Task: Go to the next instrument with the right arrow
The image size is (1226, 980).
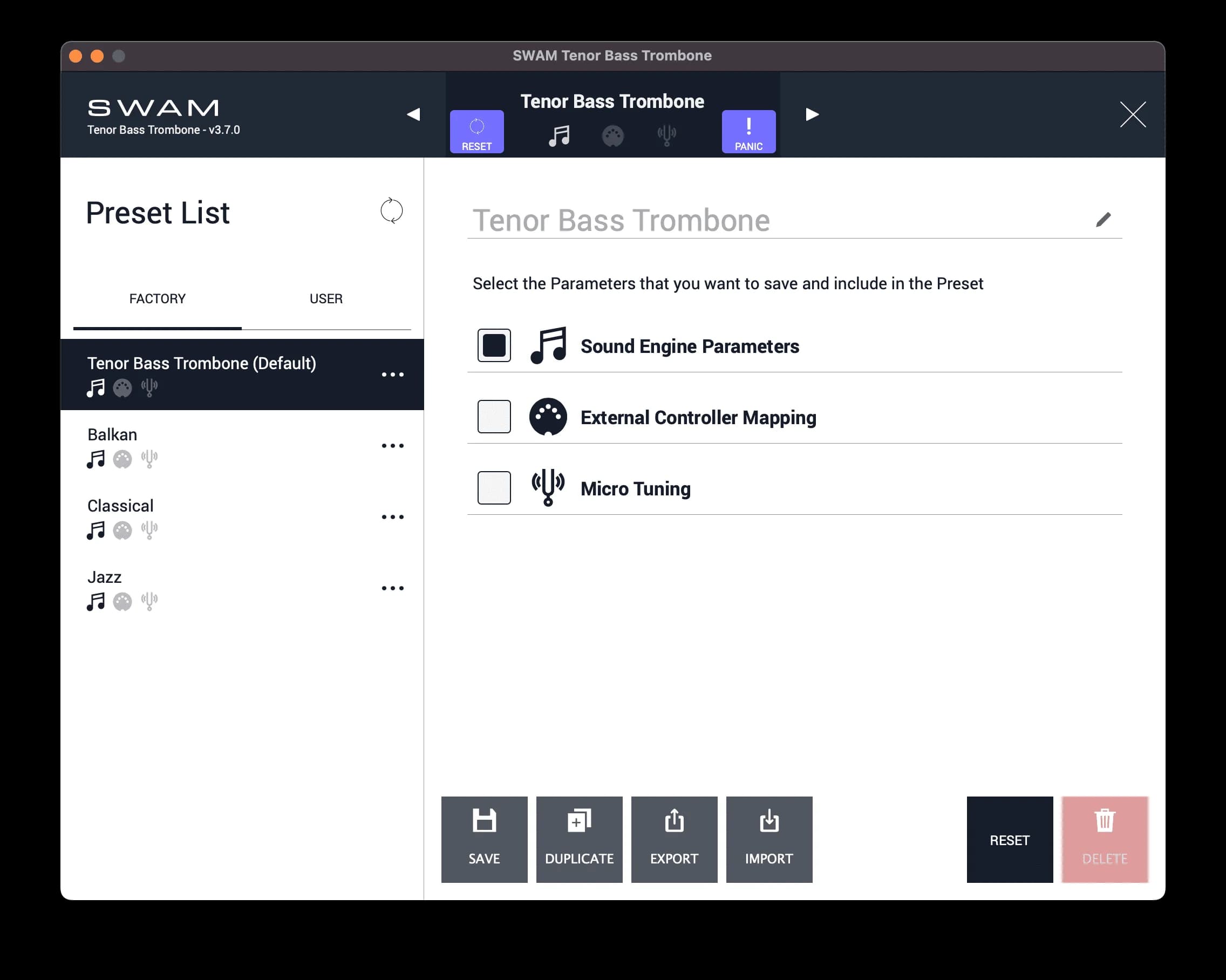Action: (x=812, y=114)
